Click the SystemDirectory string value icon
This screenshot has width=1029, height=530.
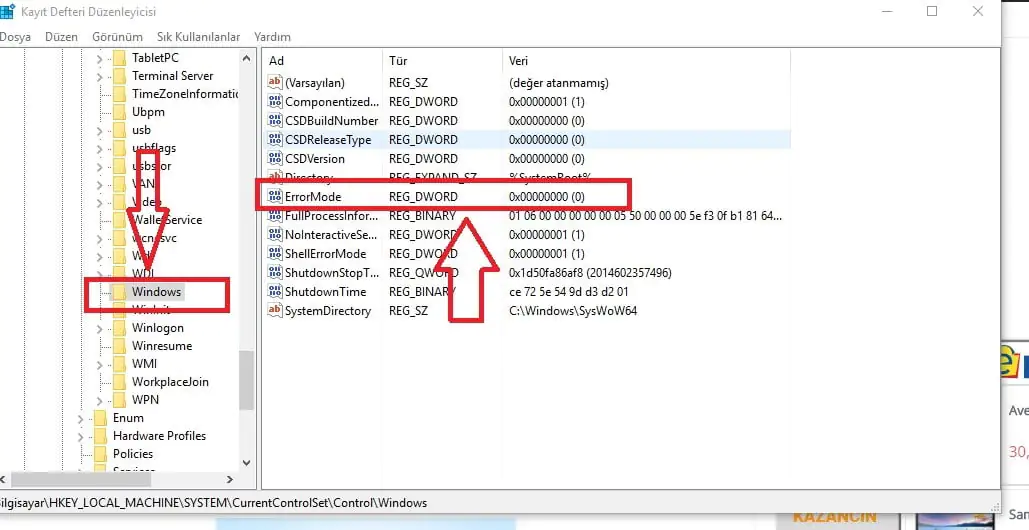(276, 311)
